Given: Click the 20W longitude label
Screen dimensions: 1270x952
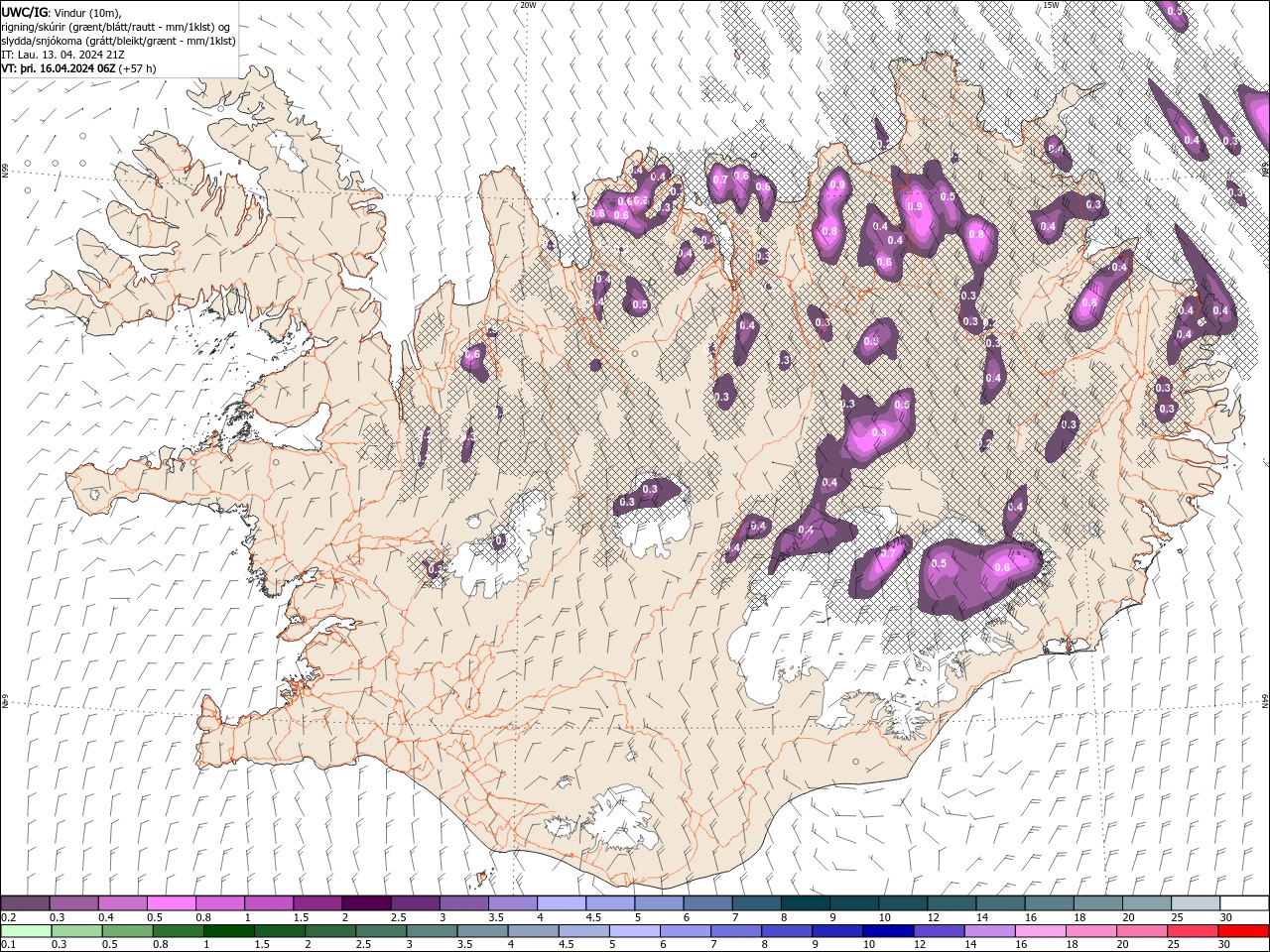Looking at the screenshot, I should coord(528,5).
